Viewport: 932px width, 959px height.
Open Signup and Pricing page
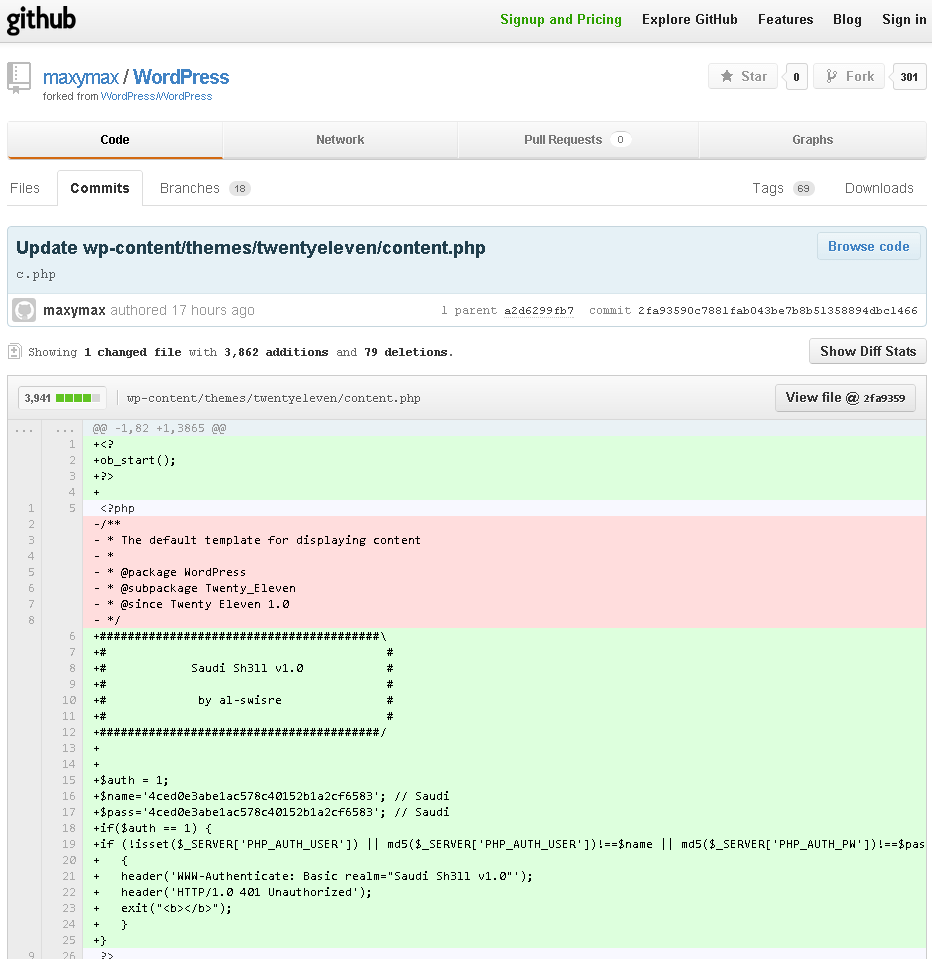[x=561, y=20]
